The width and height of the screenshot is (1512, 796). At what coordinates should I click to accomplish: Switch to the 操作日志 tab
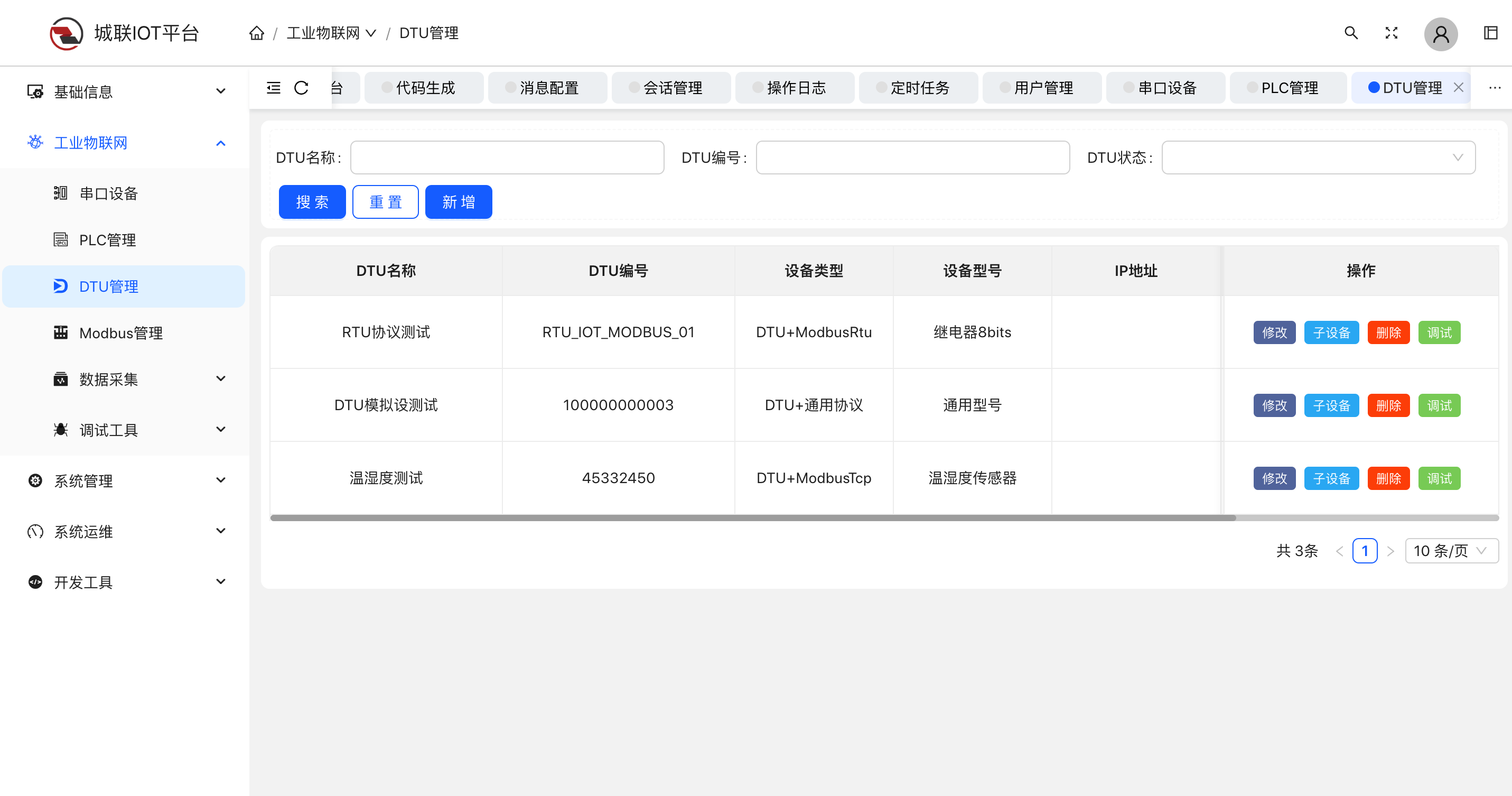pos(795,88)
